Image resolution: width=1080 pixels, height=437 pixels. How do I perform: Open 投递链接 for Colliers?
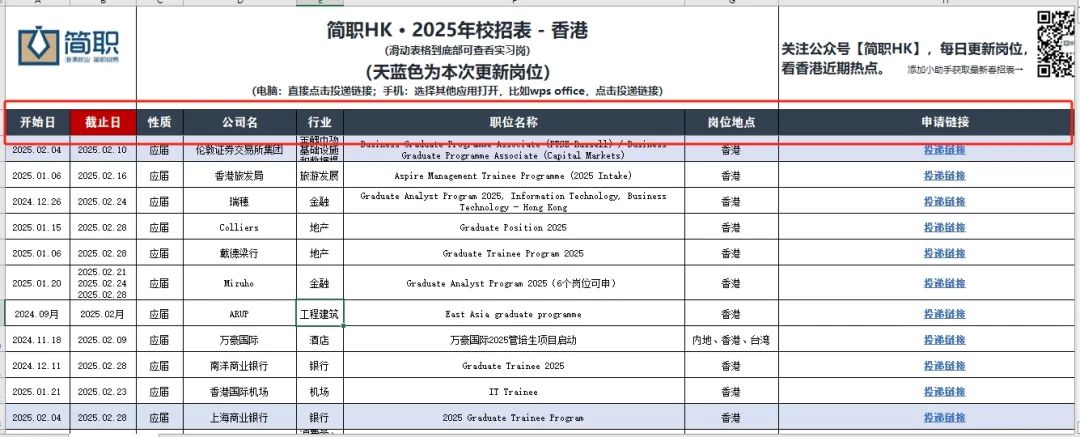point(944,227)
